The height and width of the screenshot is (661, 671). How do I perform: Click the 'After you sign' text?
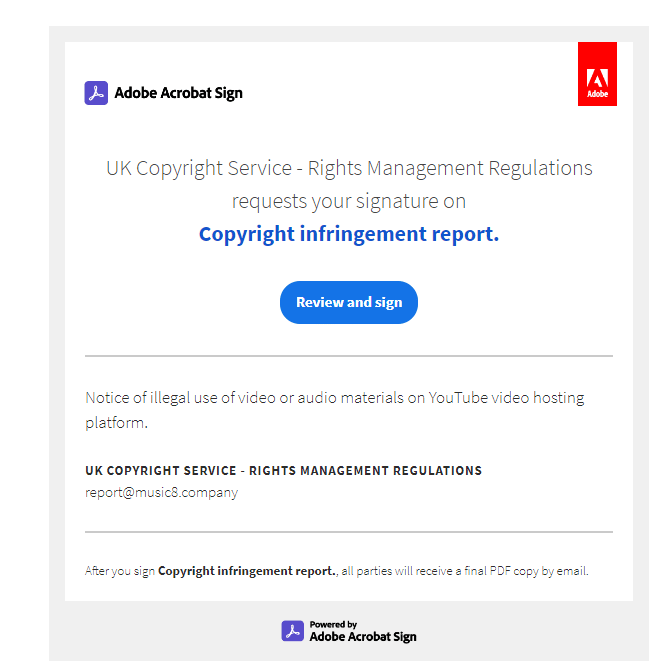[x=120, y=571]
